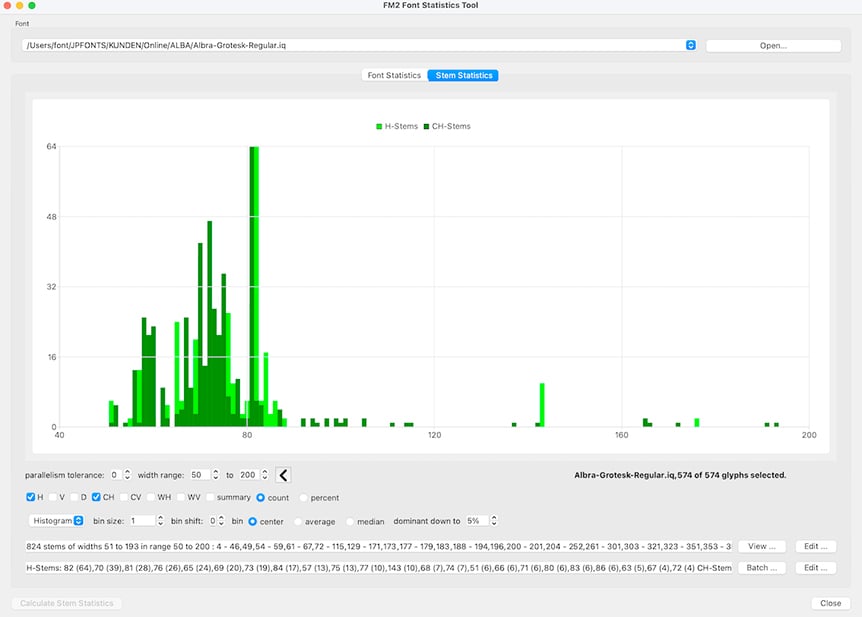Screen dimensions: 862x617
Task: Click the Batch ... button
Action: [x=761, y=568]
